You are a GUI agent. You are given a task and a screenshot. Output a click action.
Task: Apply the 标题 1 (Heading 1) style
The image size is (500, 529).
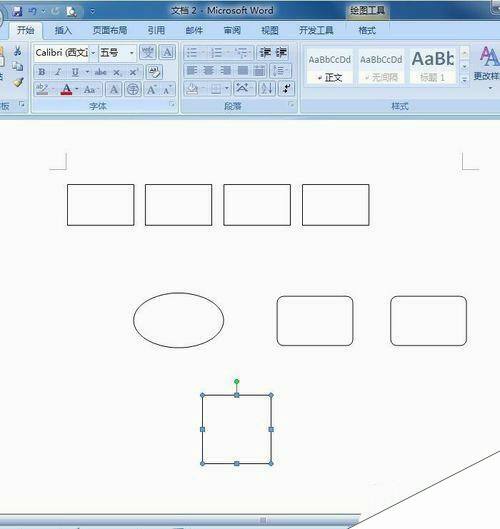point(433,66)
